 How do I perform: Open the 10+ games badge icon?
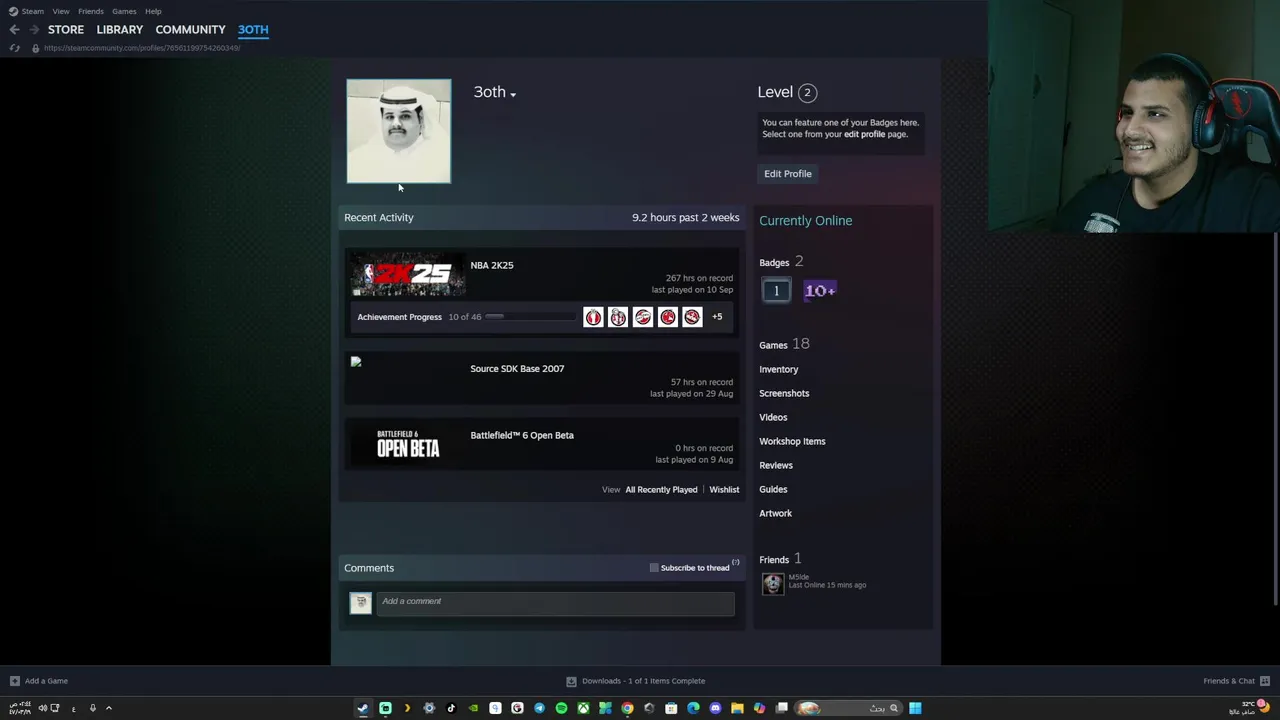click(x=820, y=291)
